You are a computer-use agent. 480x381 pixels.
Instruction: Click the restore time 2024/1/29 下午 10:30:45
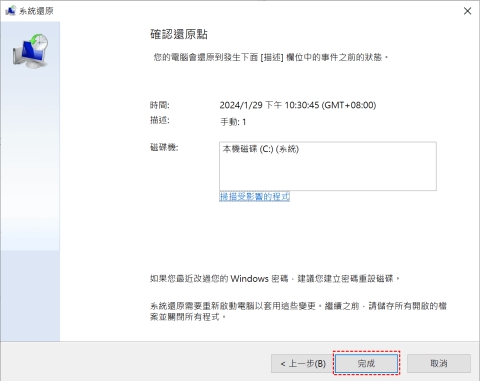pos(298,105)
